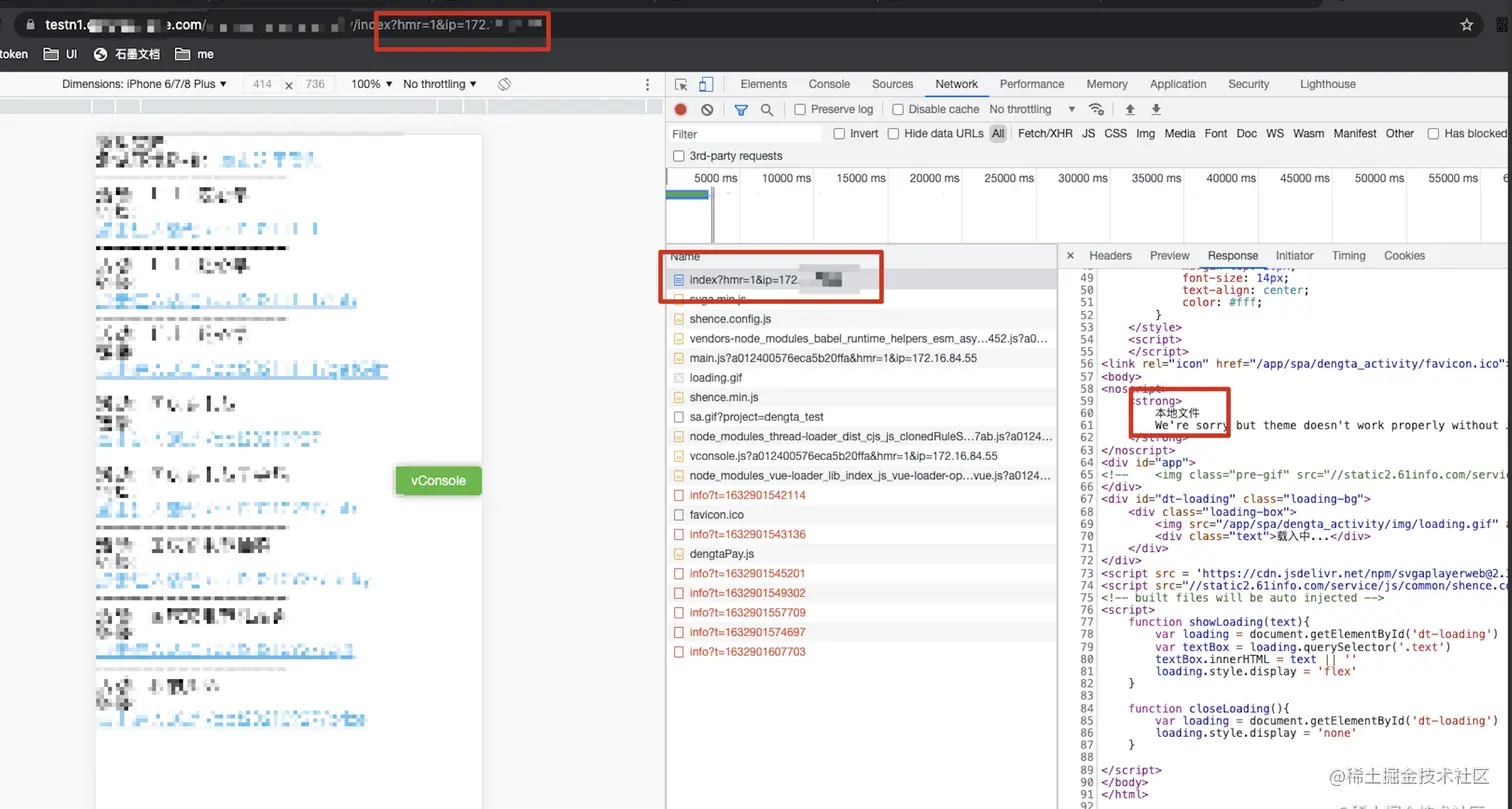Enable Hide data URLs checkbox
Image resolution: width=1512 pixels, height=809 pixels.
[894, 134]
